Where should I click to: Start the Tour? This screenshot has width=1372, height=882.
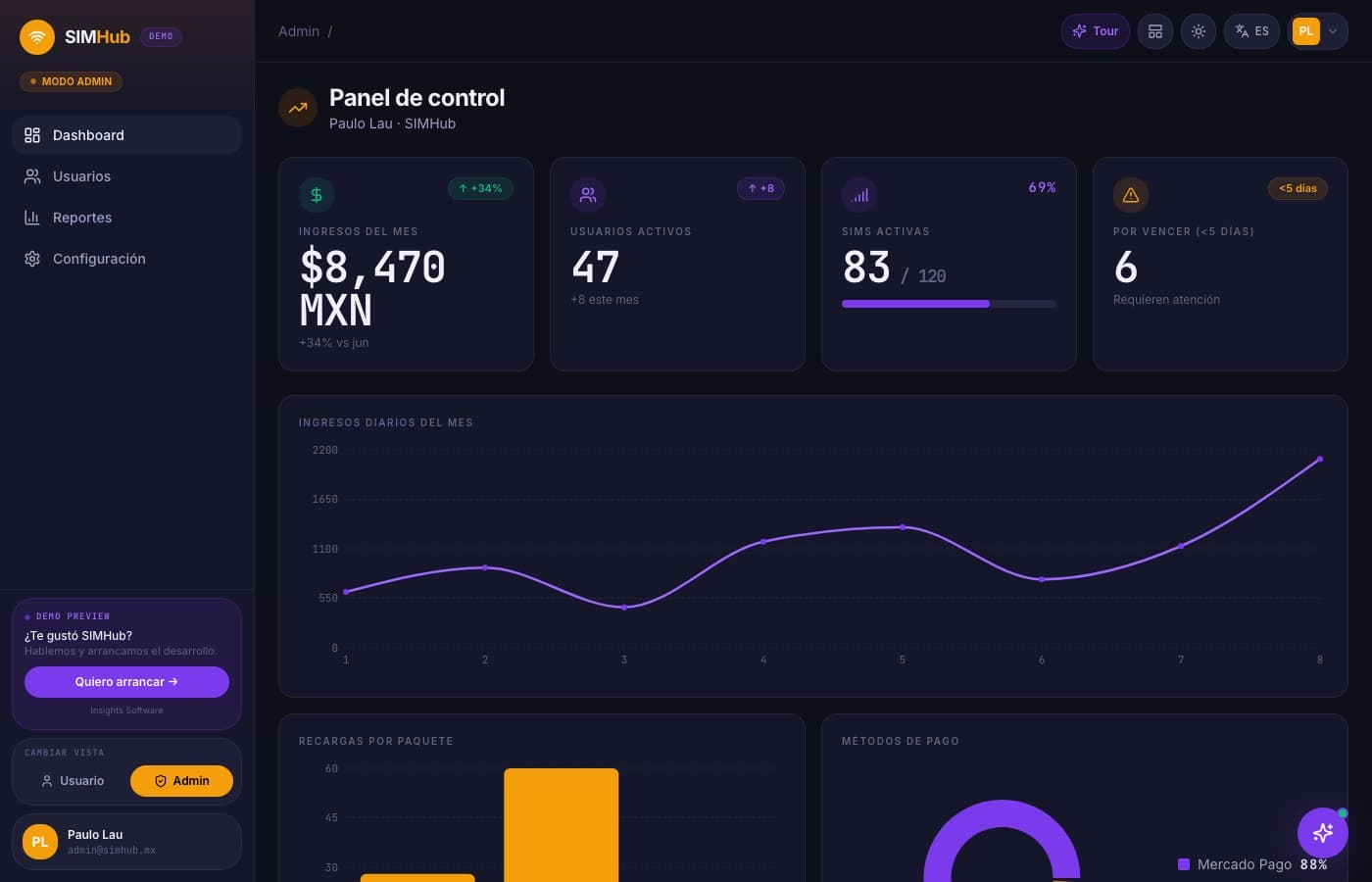1096,31
